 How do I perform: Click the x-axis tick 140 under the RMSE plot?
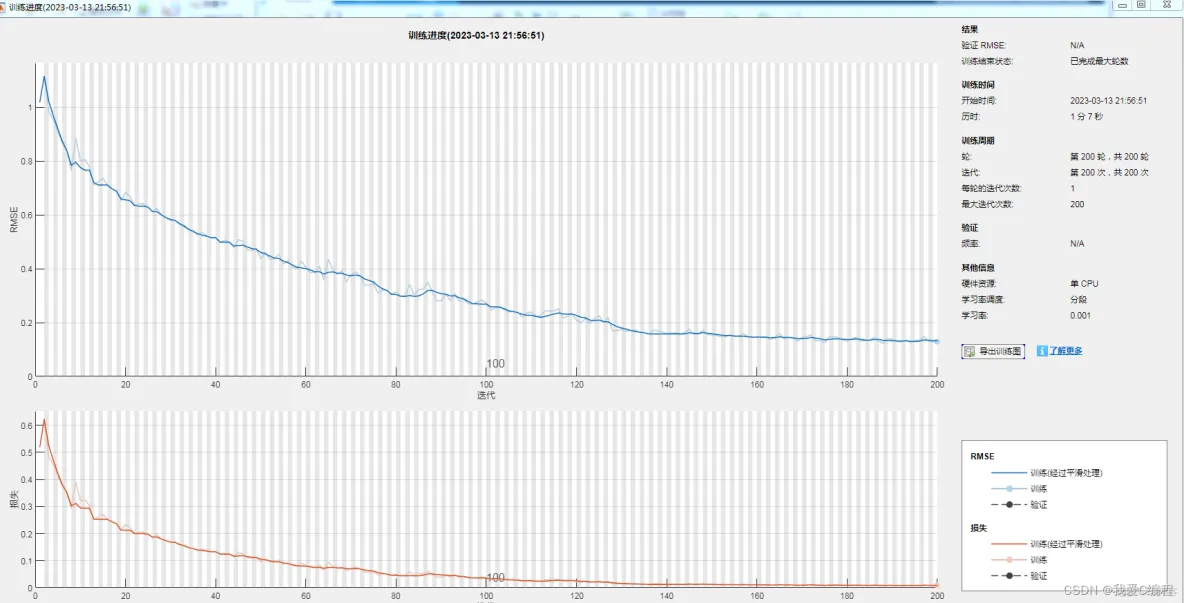(666, 383)
